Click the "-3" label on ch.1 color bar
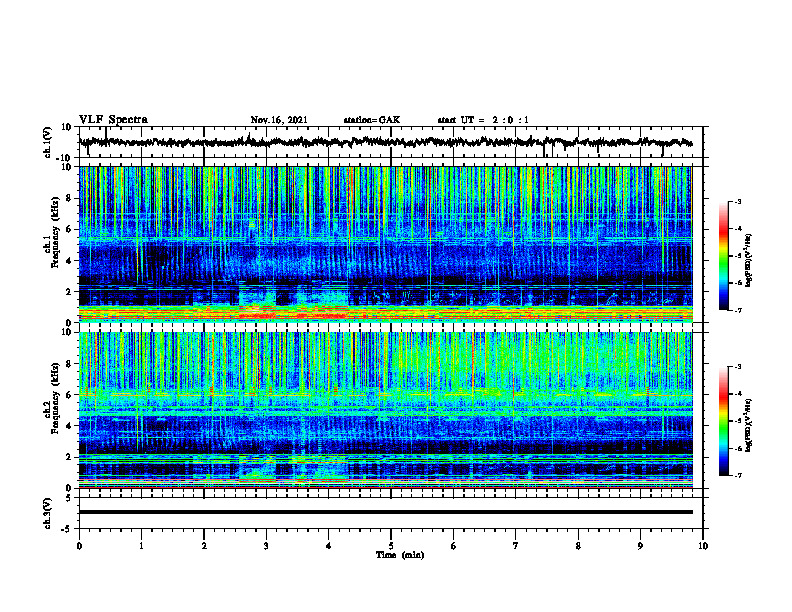The image size is (792, 612). [x=738, y=201]
